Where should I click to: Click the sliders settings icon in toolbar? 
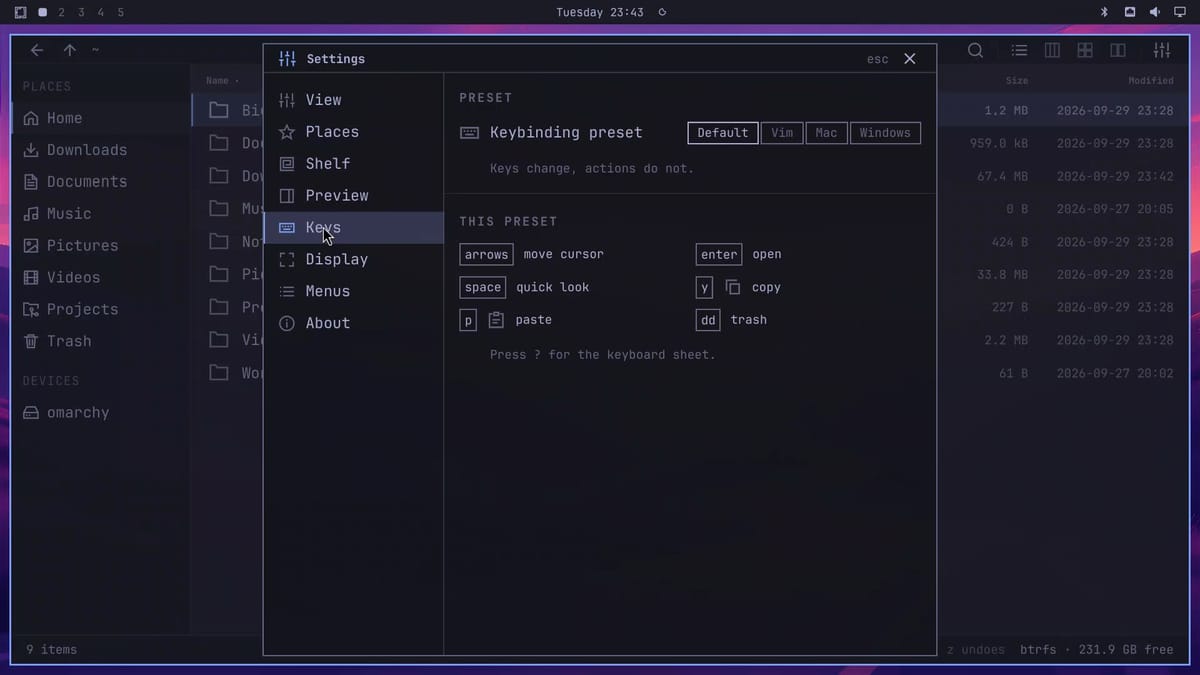(1161, 50)
